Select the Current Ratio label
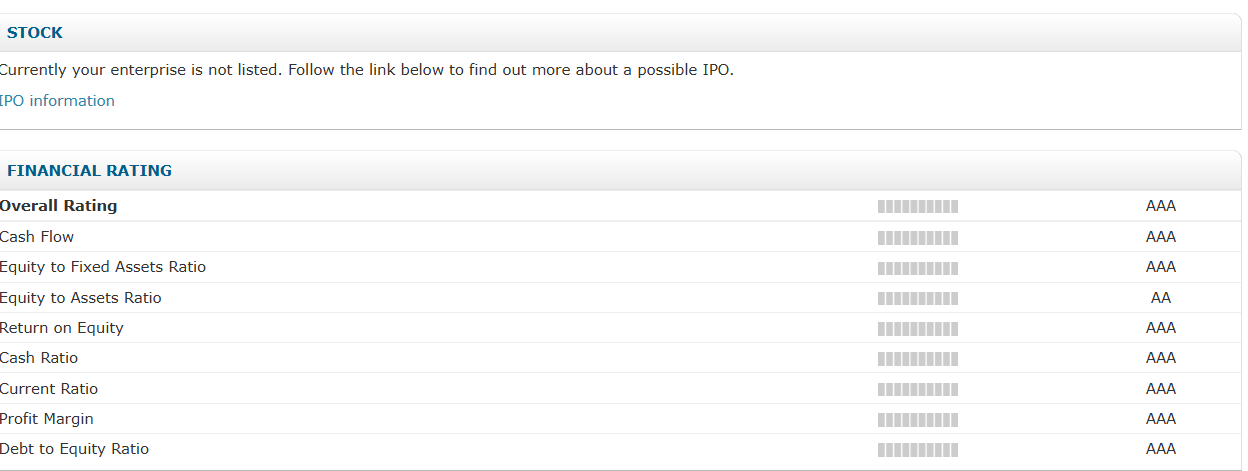The width and height of the screenshot is (1248, 471). pyautogui.click(x=49, y=389)
